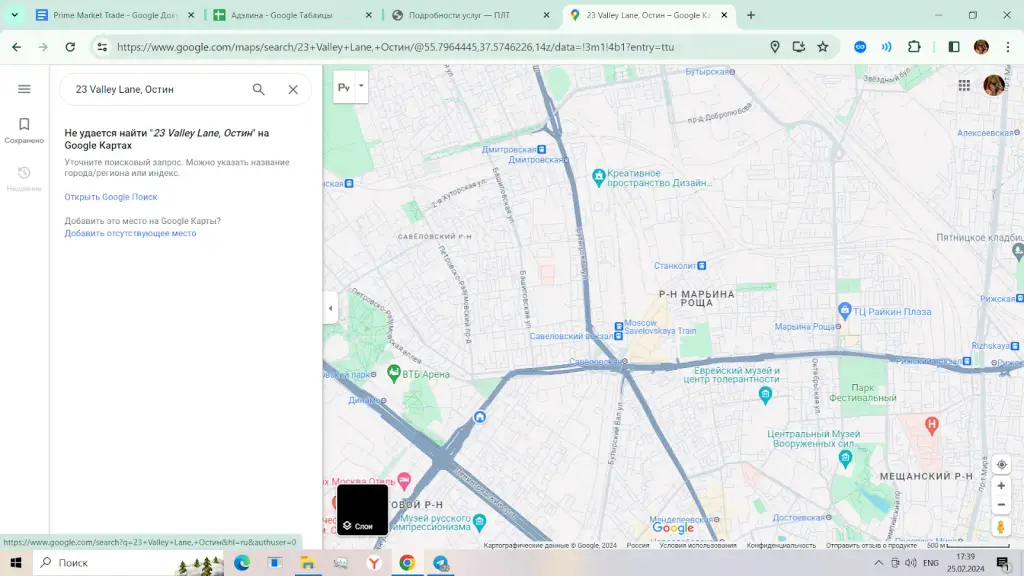
Task: Open the Recents history panel
Action: click(24, 178)
